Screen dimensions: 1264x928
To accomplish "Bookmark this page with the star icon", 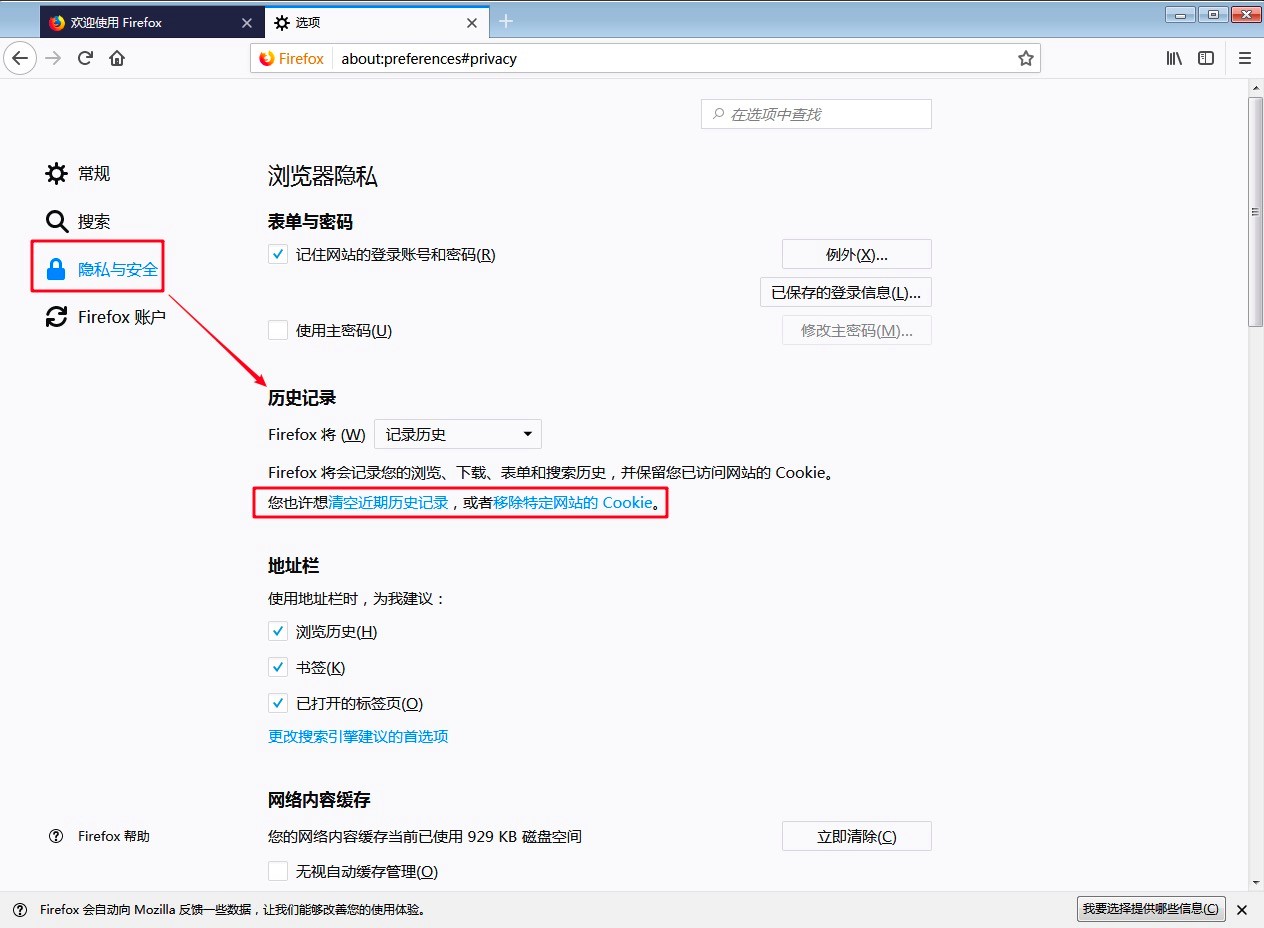I will [x=1025, y=58].
